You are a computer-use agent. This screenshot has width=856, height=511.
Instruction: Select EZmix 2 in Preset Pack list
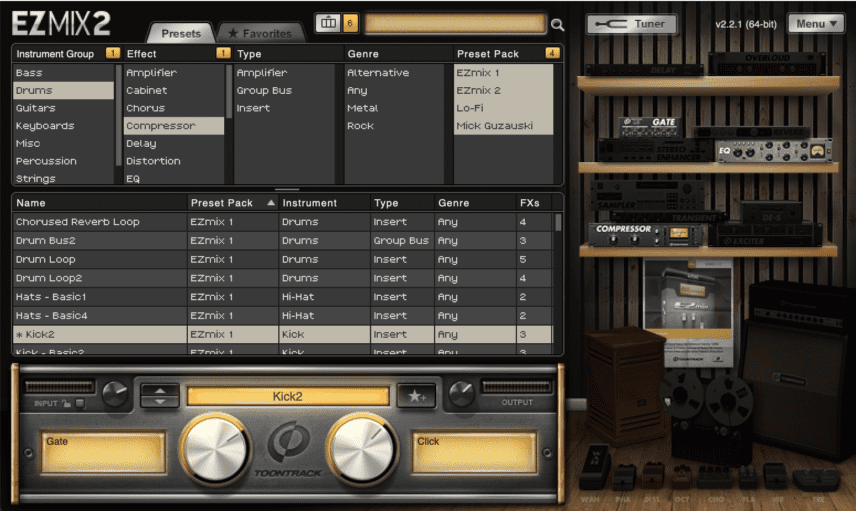click(x=503, y=90)
